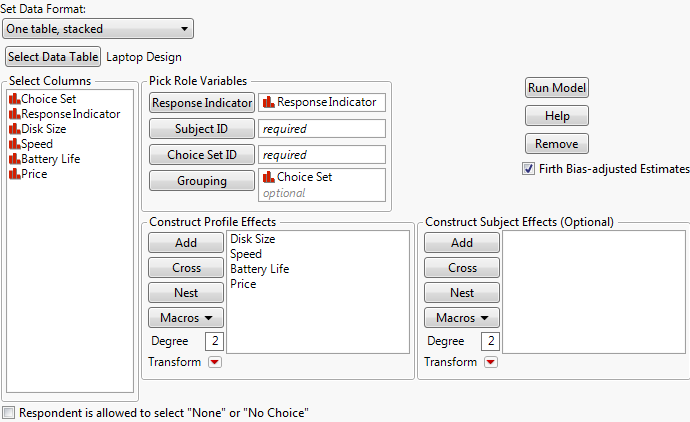Screen dimensions: 690x422
Task: Click the Choice Set column icon
Action: tap(14, 99)
